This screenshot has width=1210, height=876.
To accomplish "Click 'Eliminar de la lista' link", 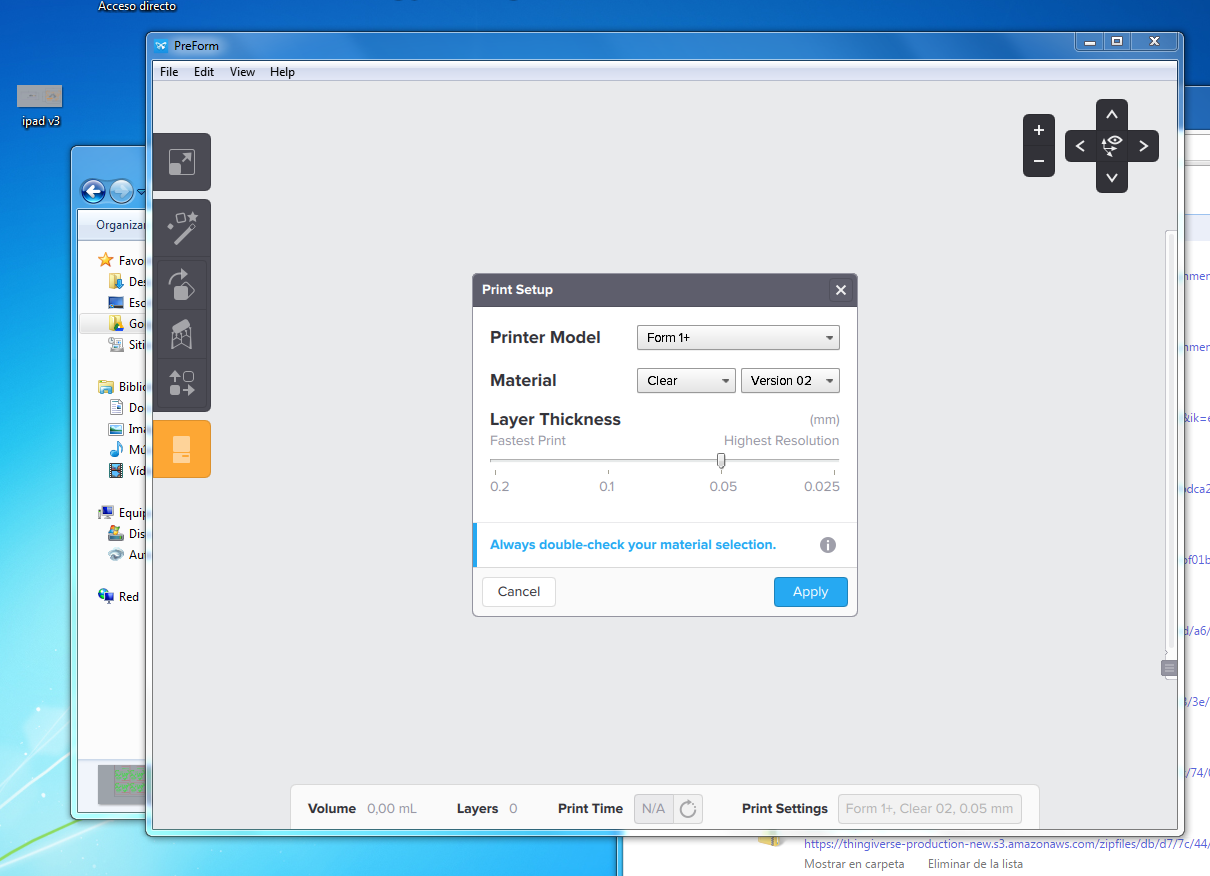I will 975,864.
